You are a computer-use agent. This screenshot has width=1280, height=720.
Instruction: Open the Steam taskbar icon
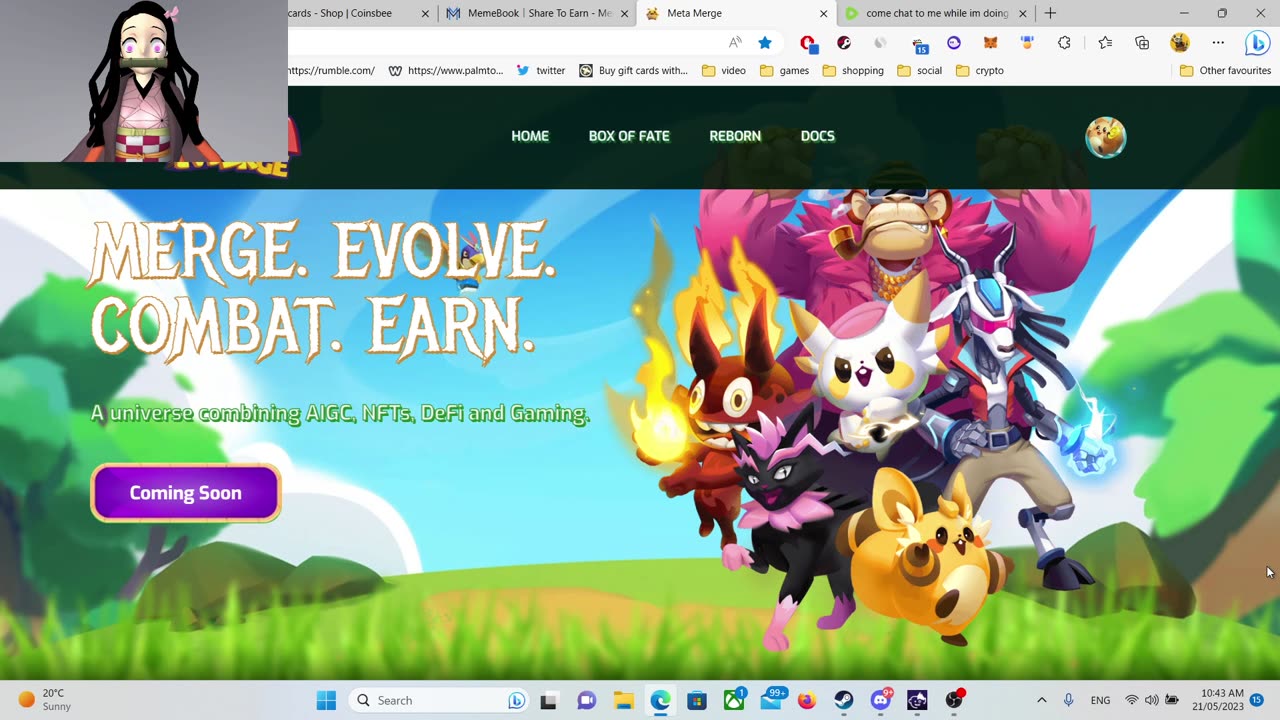(844, 700)
